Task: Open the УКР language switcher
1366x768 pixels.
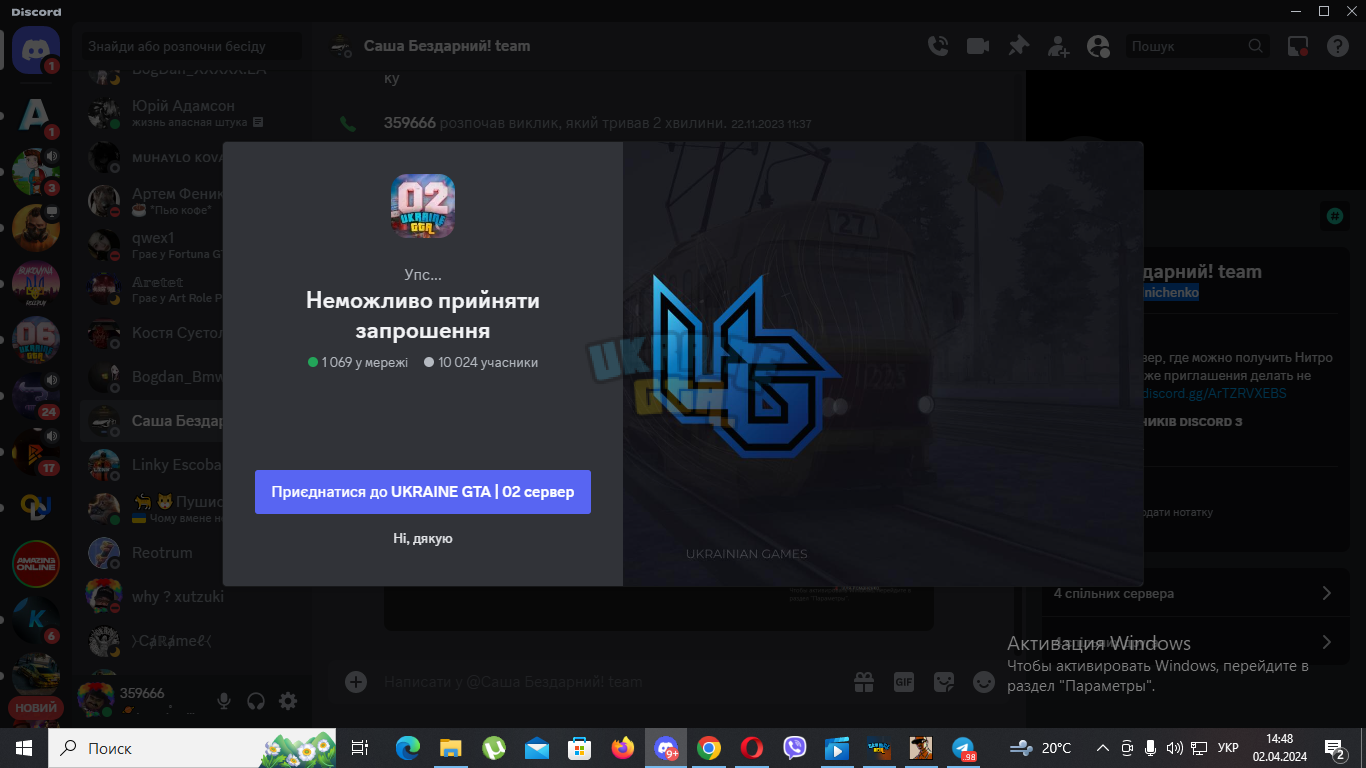Action: (x=1229, y=748)
